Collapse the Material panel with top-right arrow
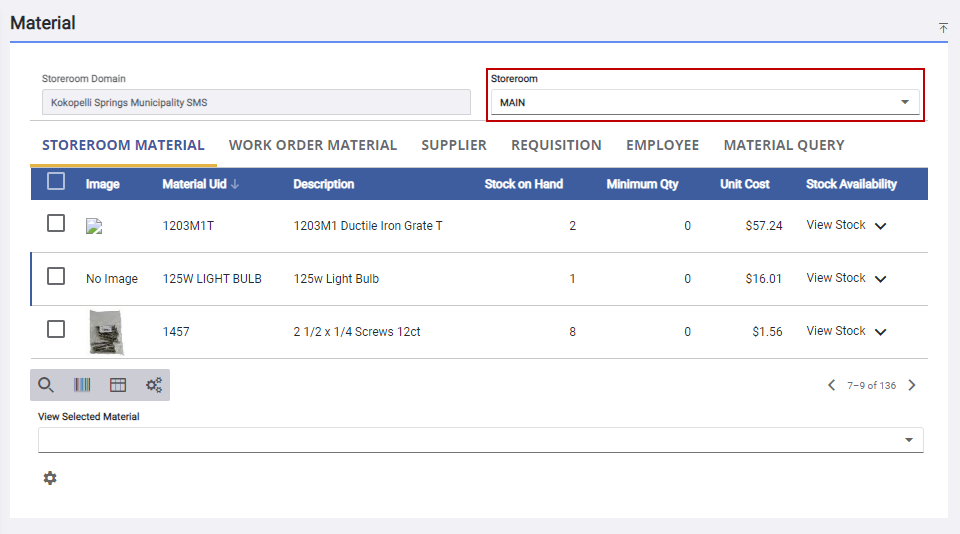The height and width of the screenshot is (534, 960). pyautogui.click(x=943, y=28)
